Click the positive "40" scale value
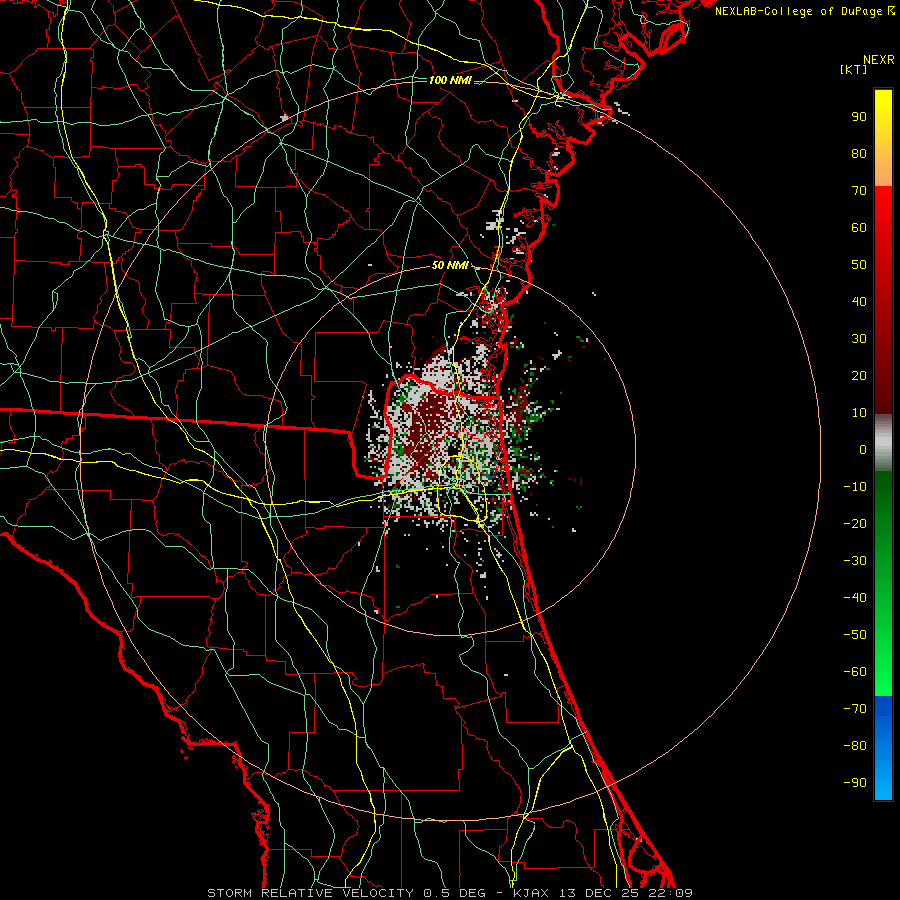 [x=859, y=302]
